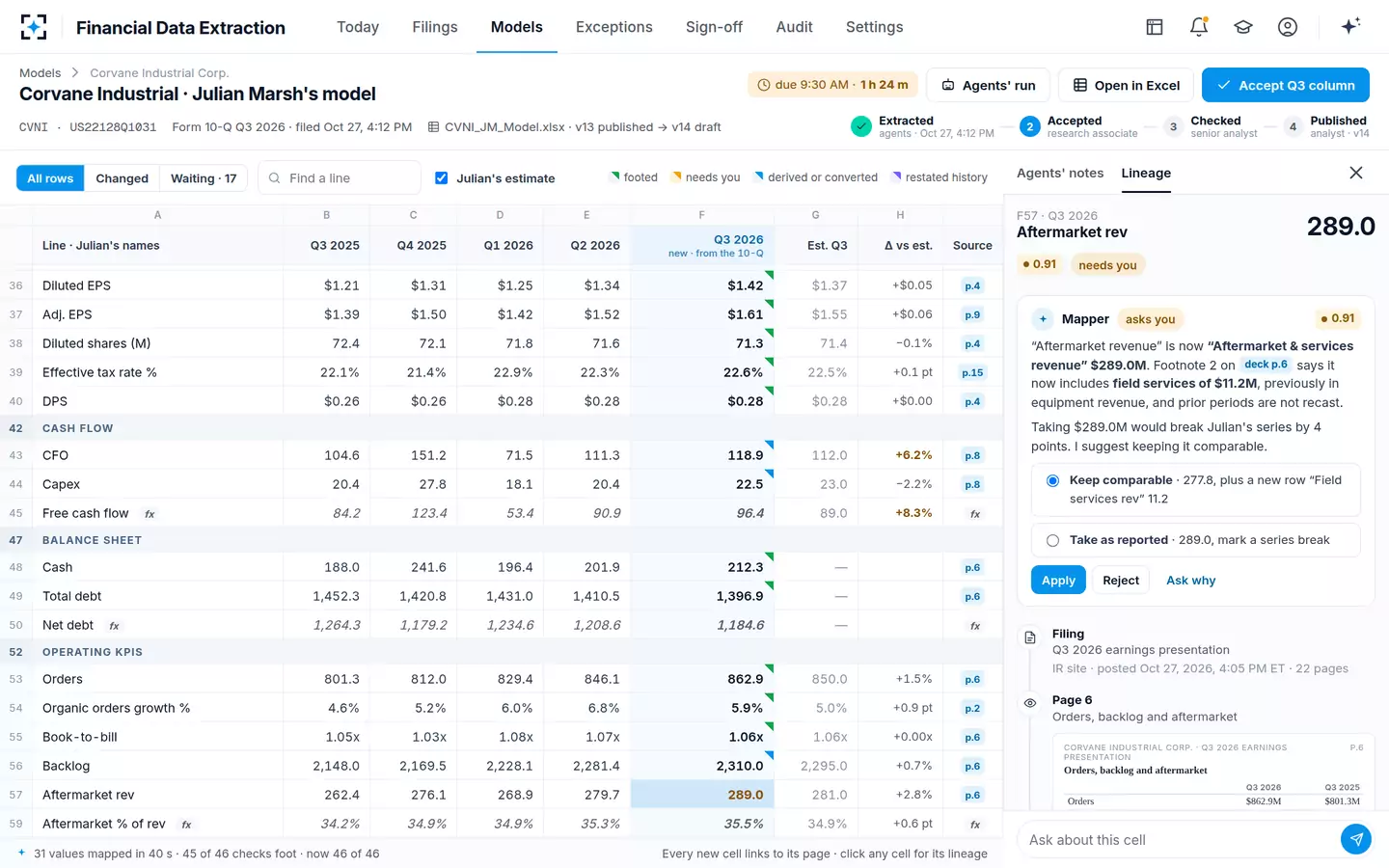Viewport: 1389px width, 868px height.
Task: Click the fx icon next to Free cash flow
Action: click(150, 514)
